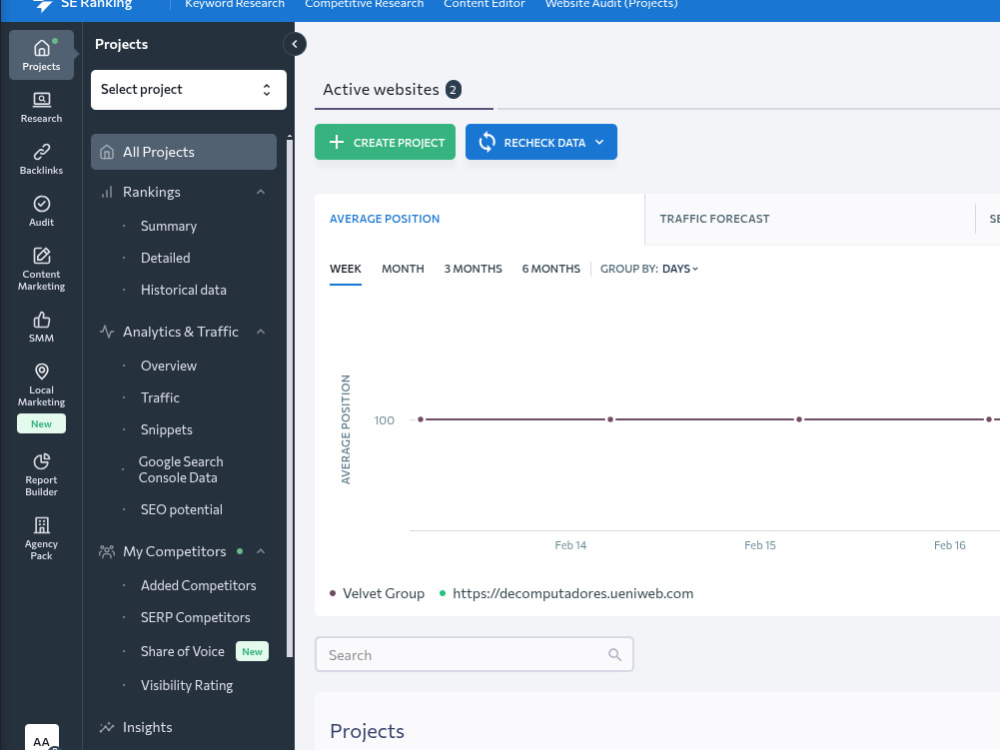This screenshot has height=750, width=1000.
Task: Collapse the Projects side panel arrow
Action: coord(295,44)
